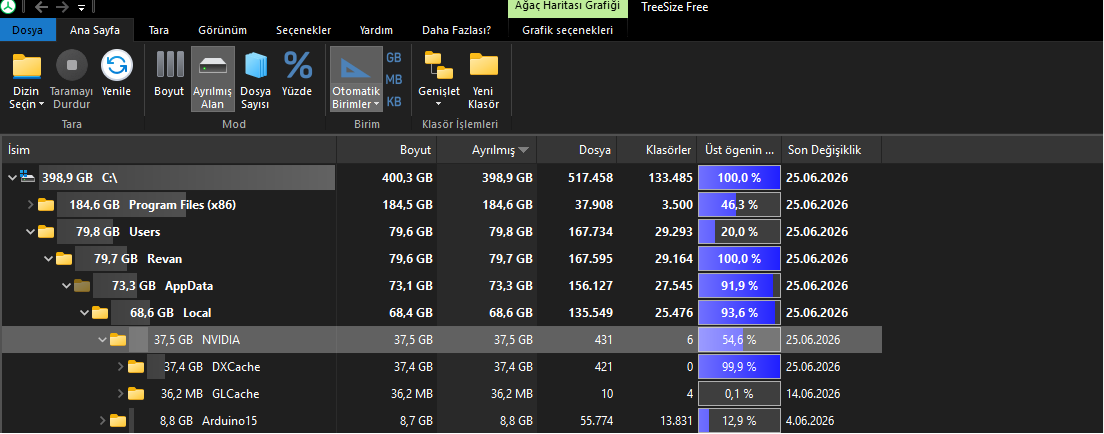The width and height of the screenshot is (1104, 434).
Task: Set units to MB
Action: point(394,80)
